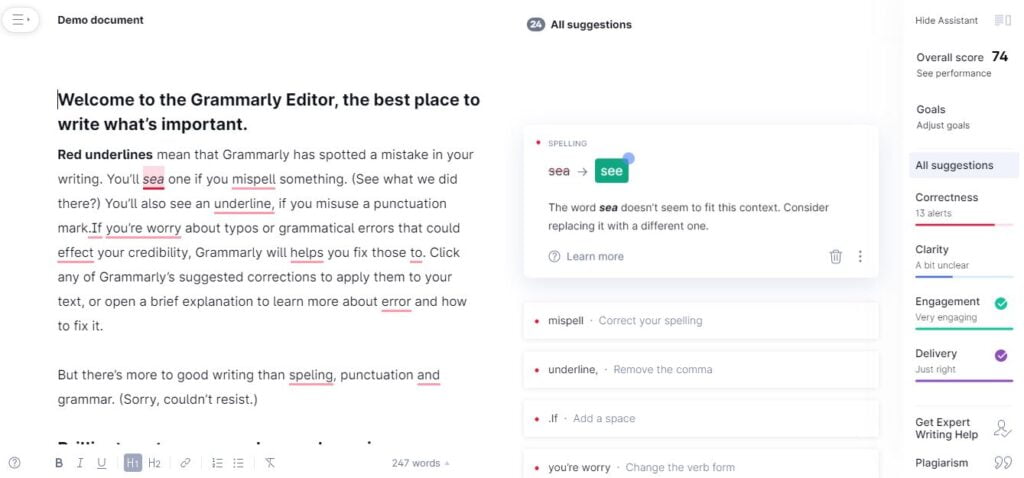1024x478 pixels.
Task: Click the help question mark icon
Action: [x=14, y=463]
